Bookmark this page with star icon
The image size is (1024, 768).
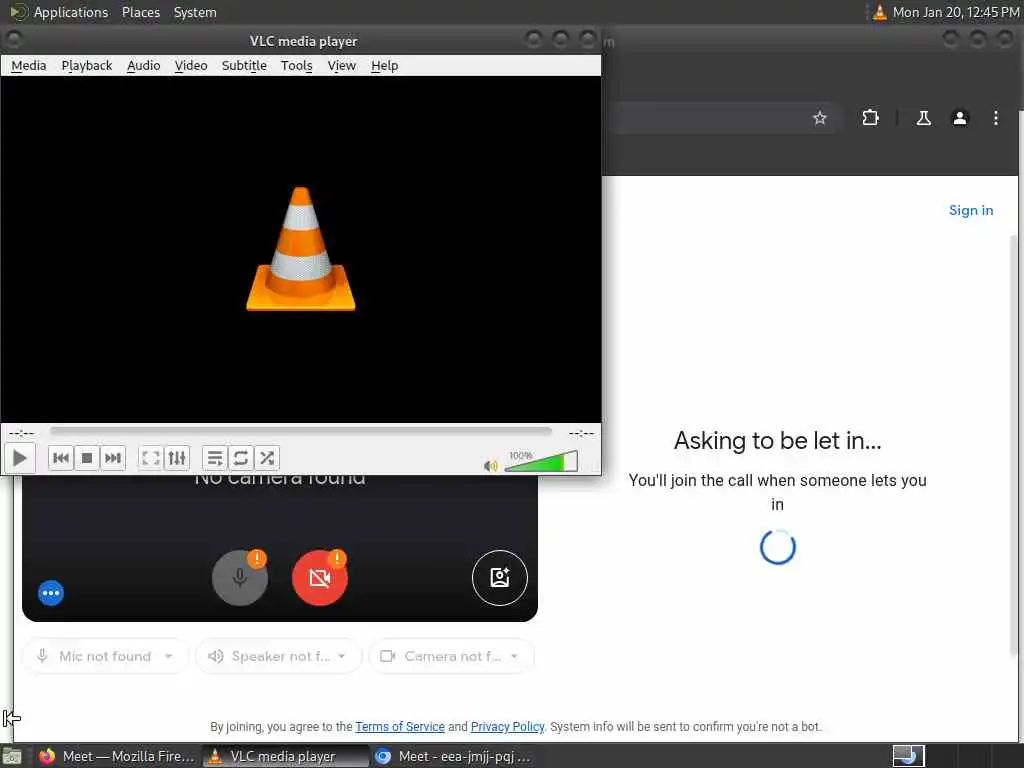click(x=820, y=118)
